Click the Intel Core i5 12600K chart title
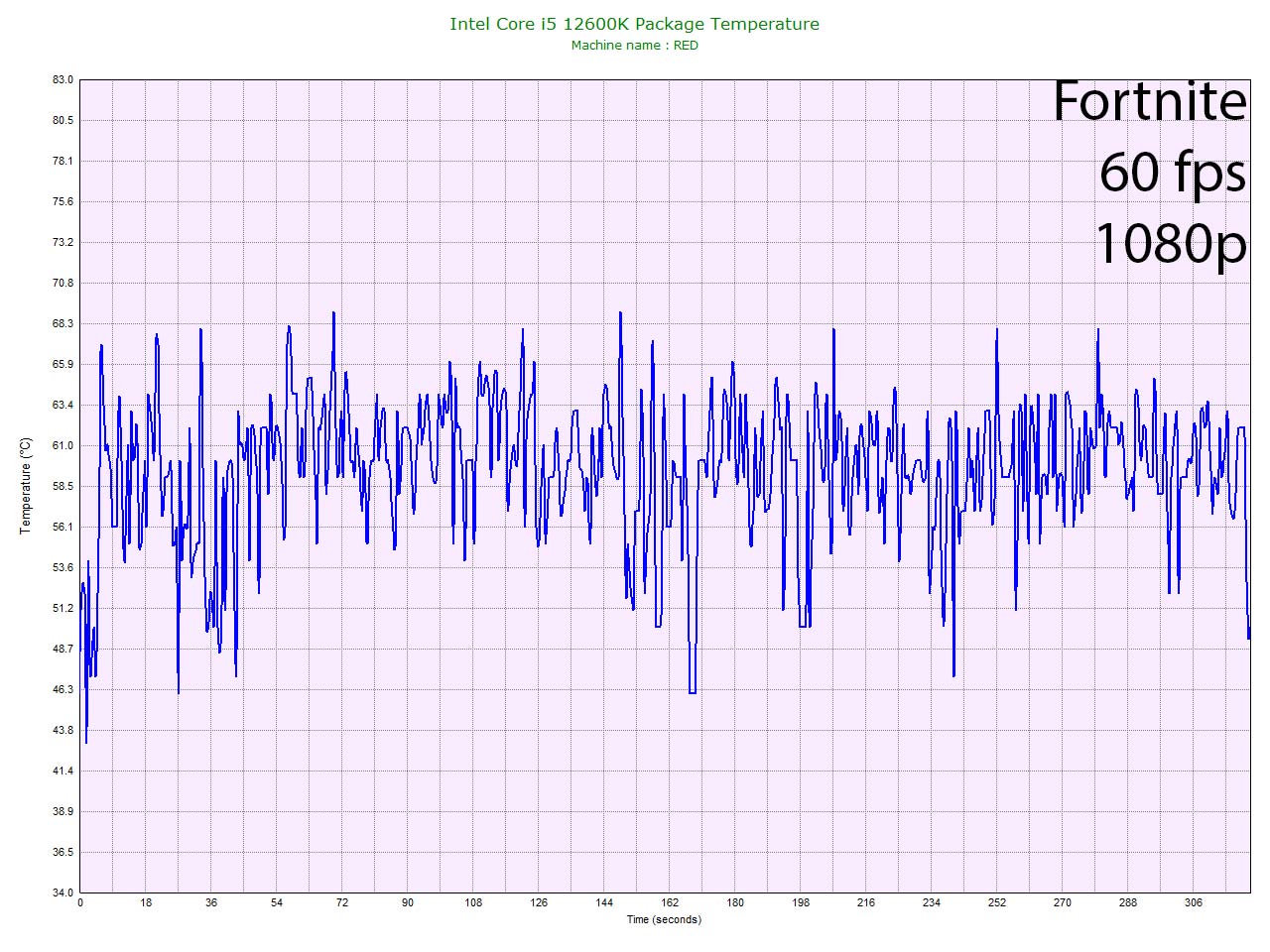Screen dimensions: 1270x952 tap(634, 24)
